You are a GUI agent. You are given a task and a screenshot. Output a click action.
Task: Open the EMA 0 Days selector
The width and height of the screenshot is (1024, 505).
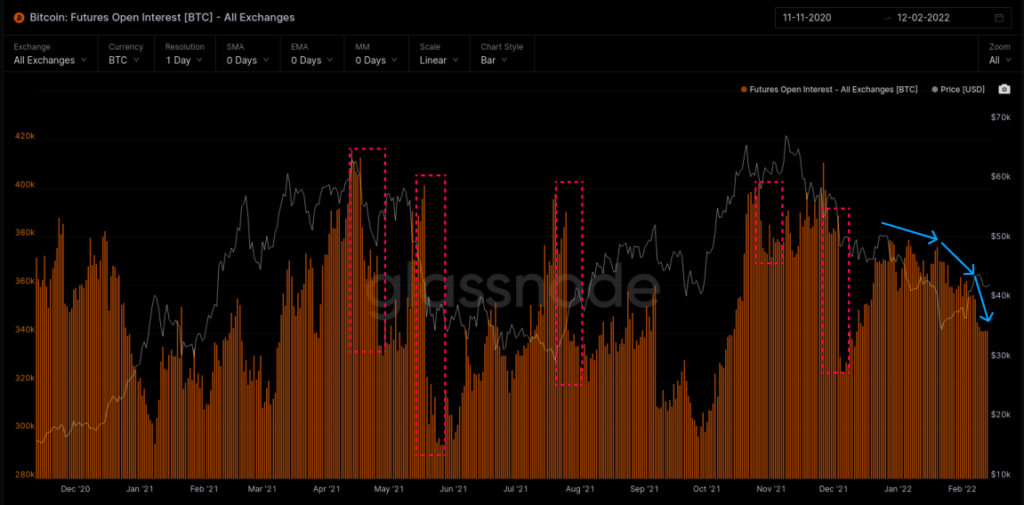[x=313, y=60]
